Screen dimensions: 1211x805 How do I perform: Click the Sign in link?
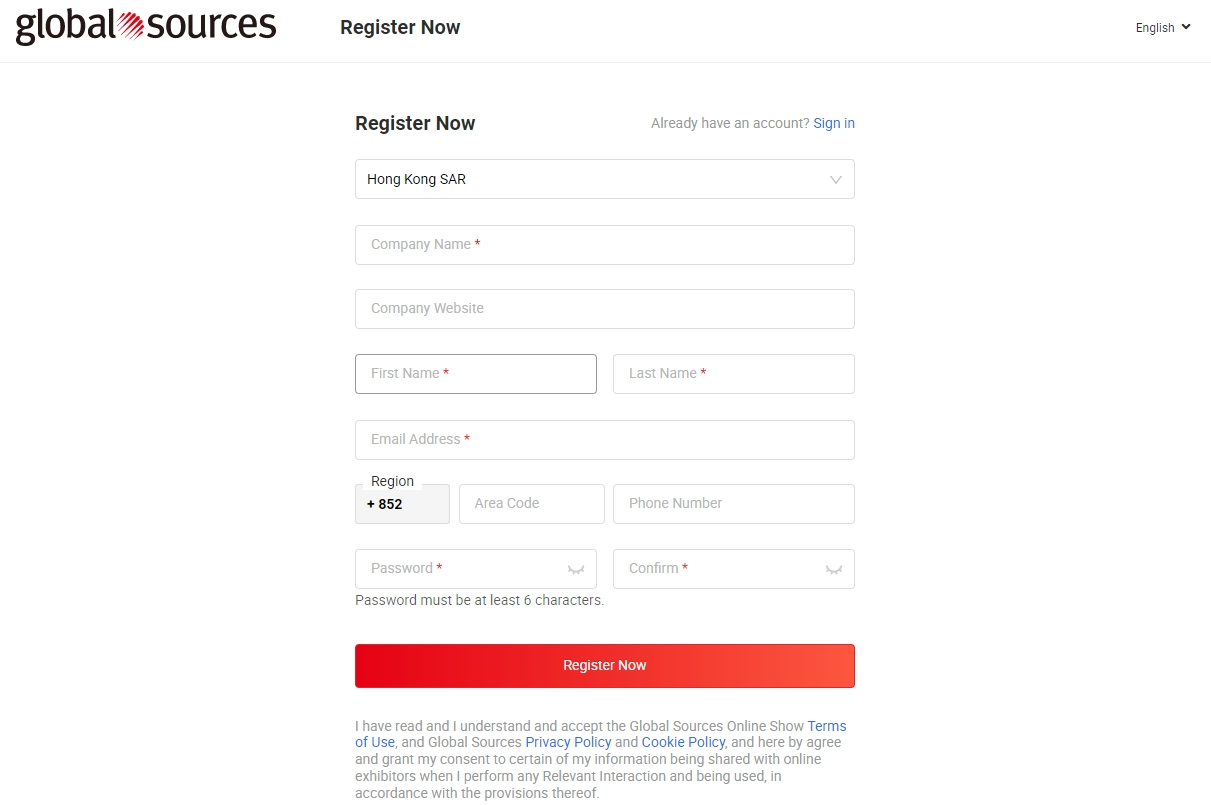(834, 123)
